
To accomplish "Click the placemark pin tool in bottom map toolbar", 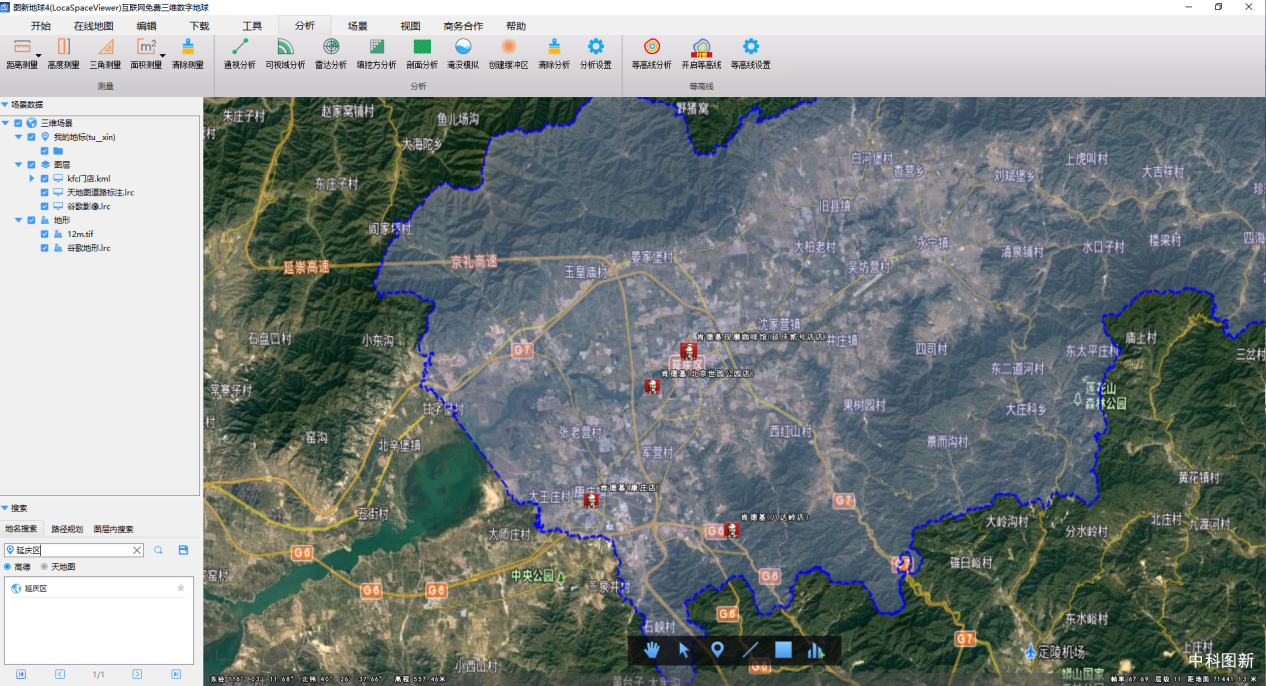I will point(717,650).
